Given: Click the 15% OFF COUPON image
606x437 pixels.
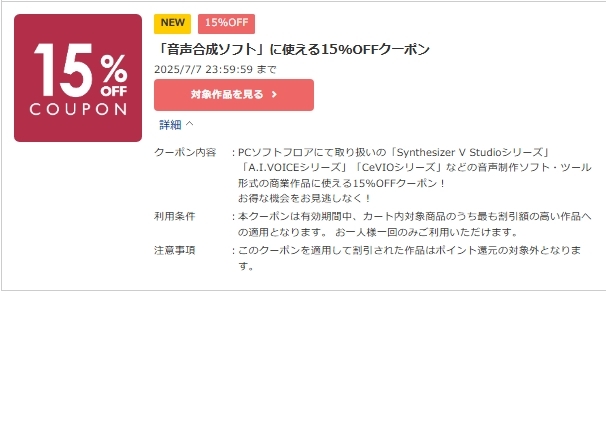Looking at the screenshot, I should pos(78,78).
